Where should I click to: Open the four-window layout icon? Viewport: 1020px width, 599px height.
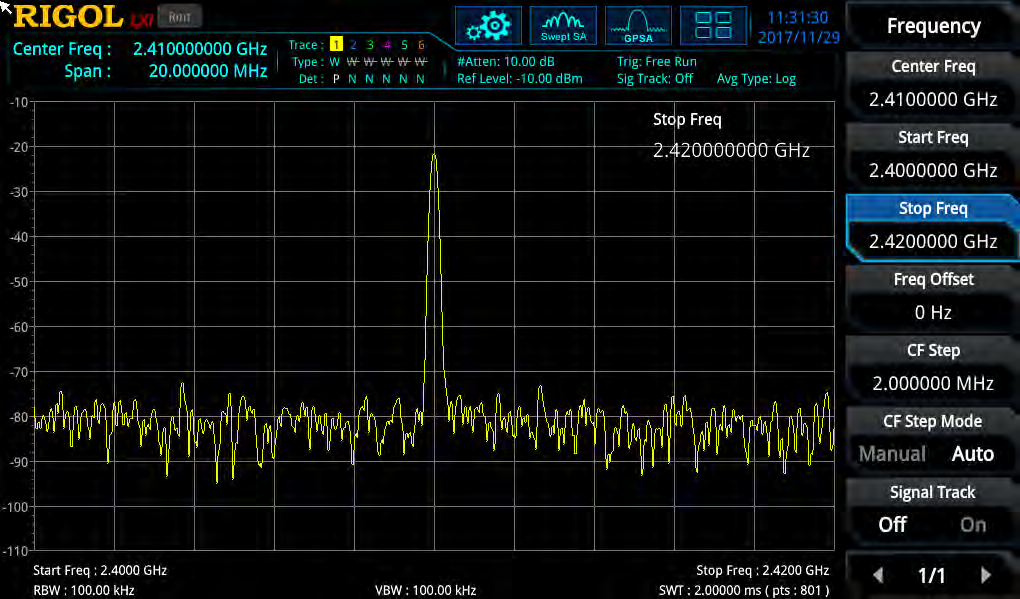[713, 25]
